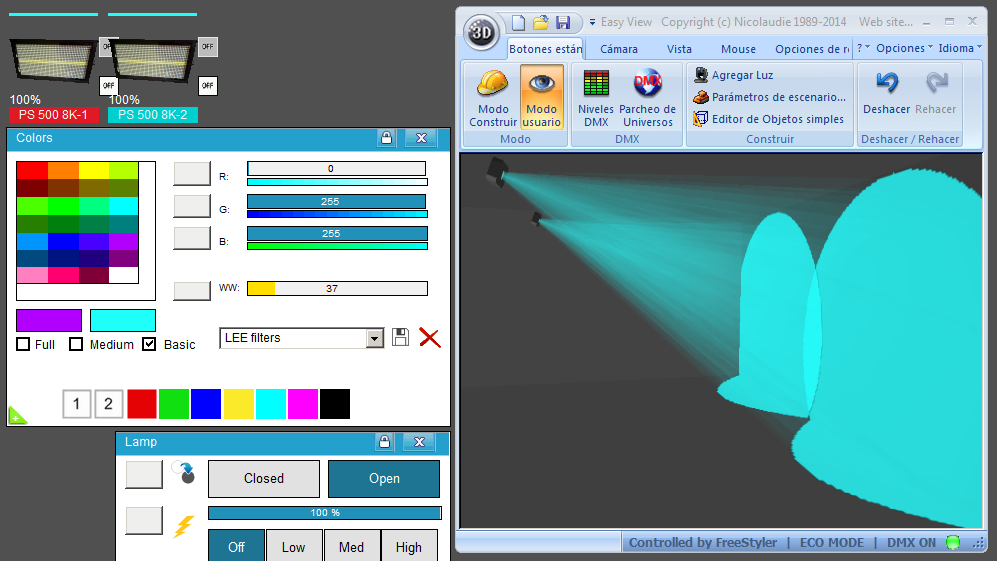The height and width of the screenshot is (561, 997).
Task: Lock the Colors panel
Action: pos(387,138)
